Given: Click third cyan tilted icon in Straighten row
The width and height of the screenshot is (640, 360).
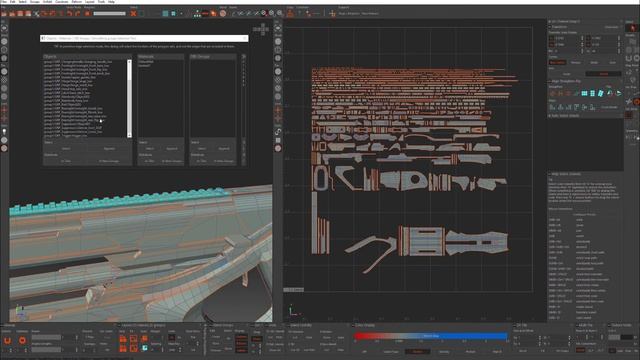Looking at the screenshot, I should pos(600,93).
